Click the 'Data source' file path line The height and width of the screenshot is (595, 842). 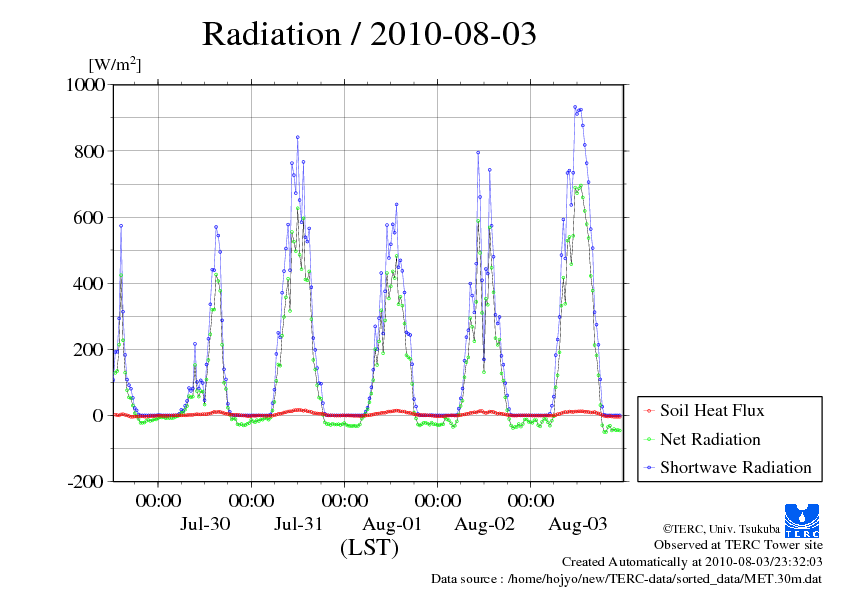[626, 579]
